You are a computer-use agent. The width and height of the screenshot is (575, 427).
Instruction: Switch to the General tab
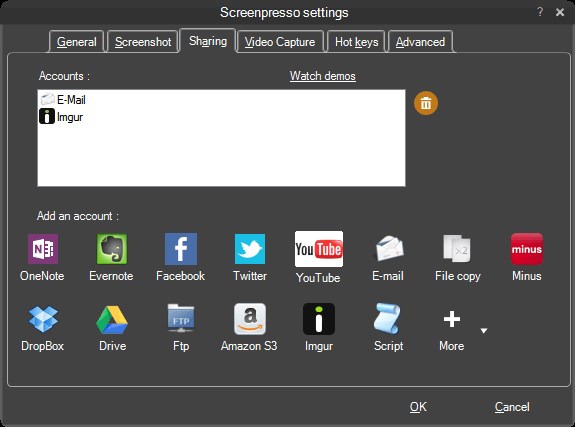point(77,42)
